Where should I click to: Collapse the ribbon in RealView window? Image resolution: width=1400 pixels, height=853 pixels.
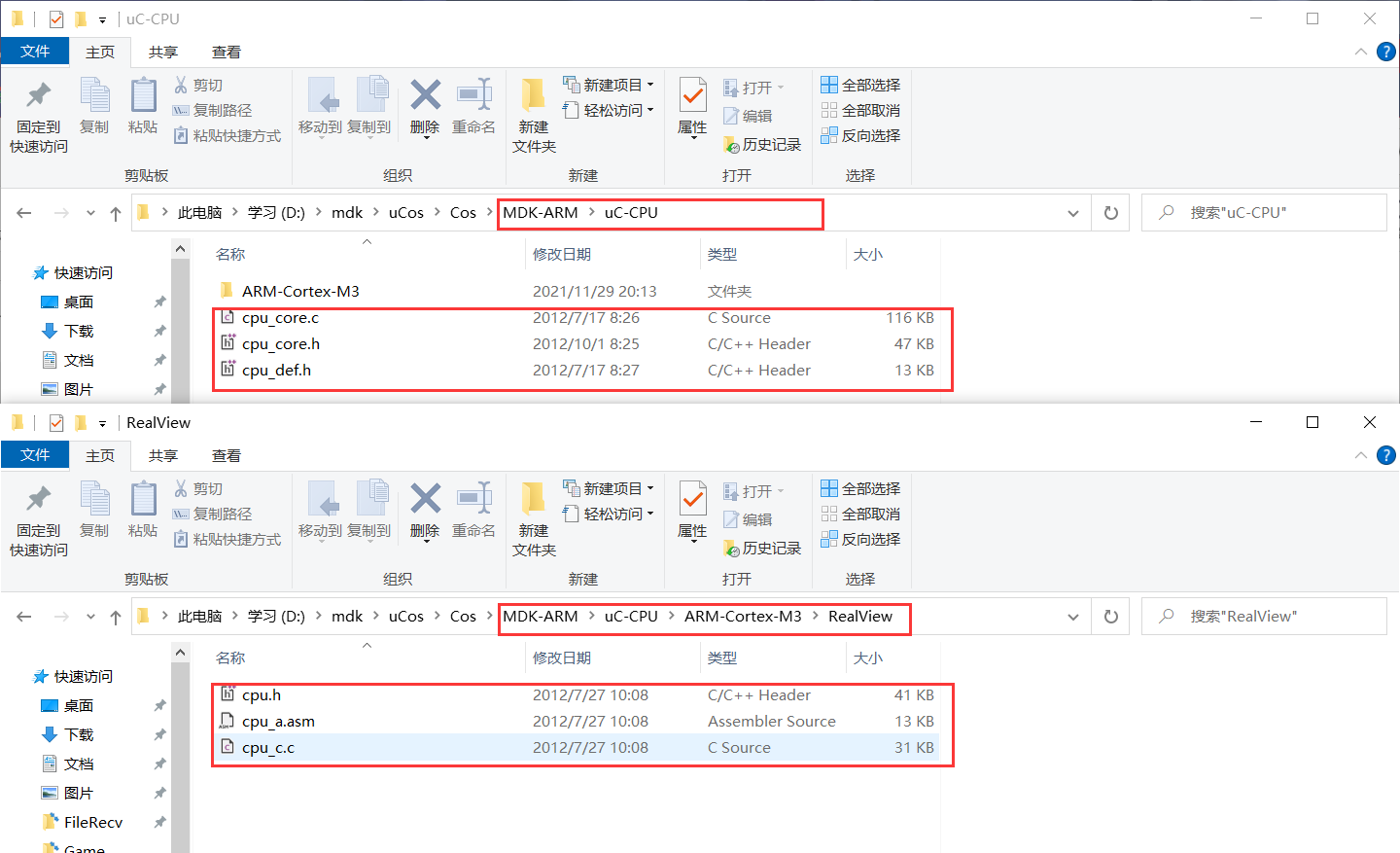tap(1361, 455)
